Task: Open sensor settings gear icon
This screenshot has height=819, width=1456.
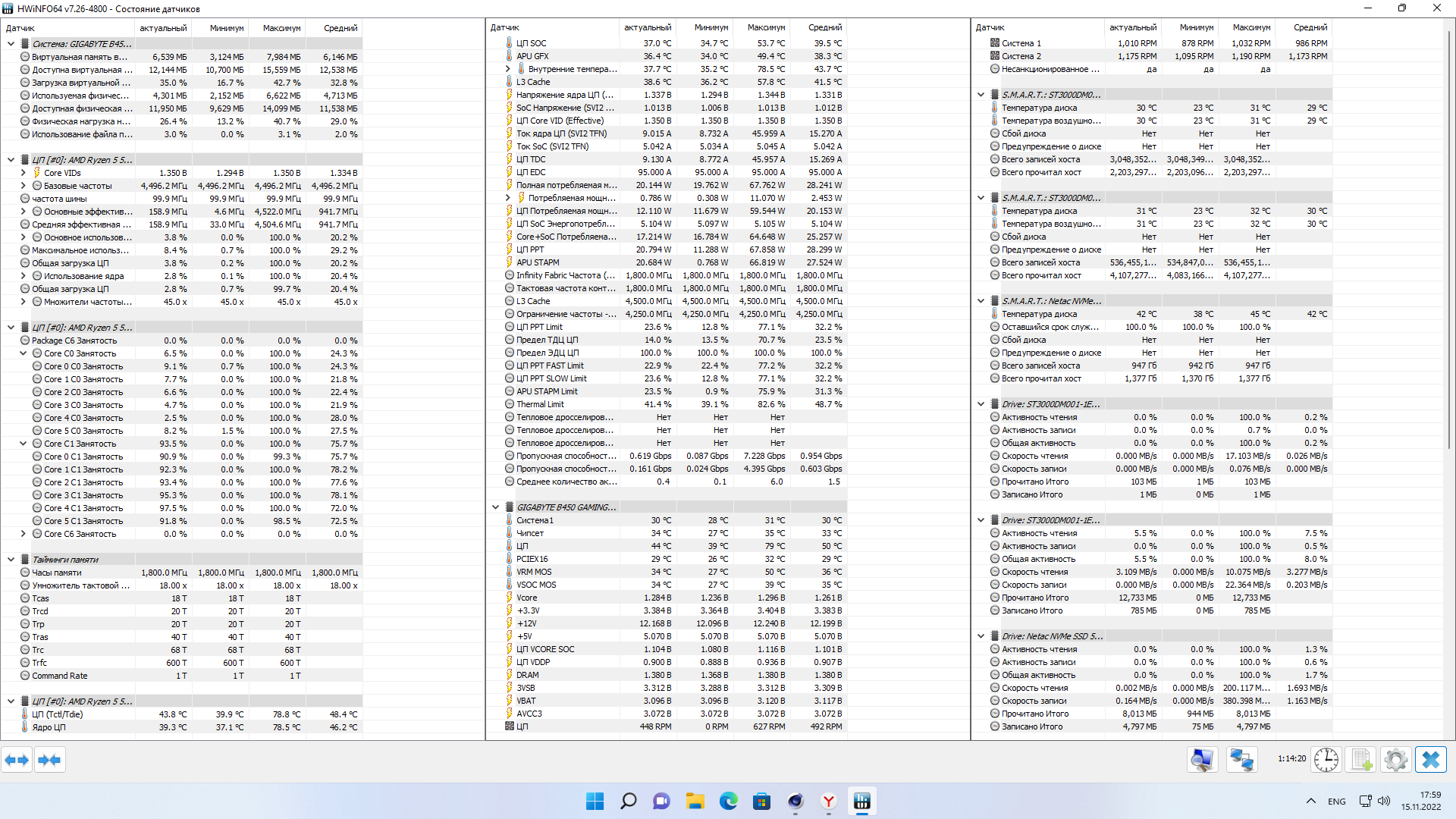Action: 1395,760
